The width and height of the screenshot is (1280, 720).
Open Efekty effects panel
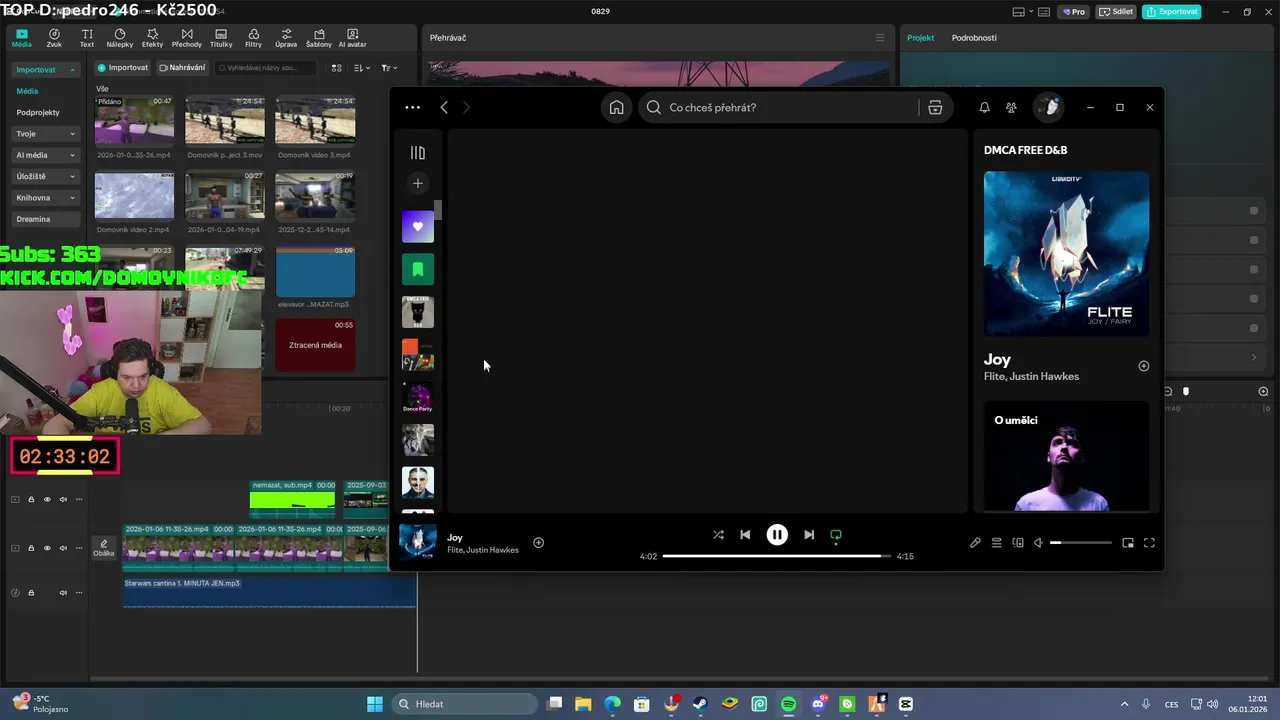pyautogui.click(x=152, y=38)
